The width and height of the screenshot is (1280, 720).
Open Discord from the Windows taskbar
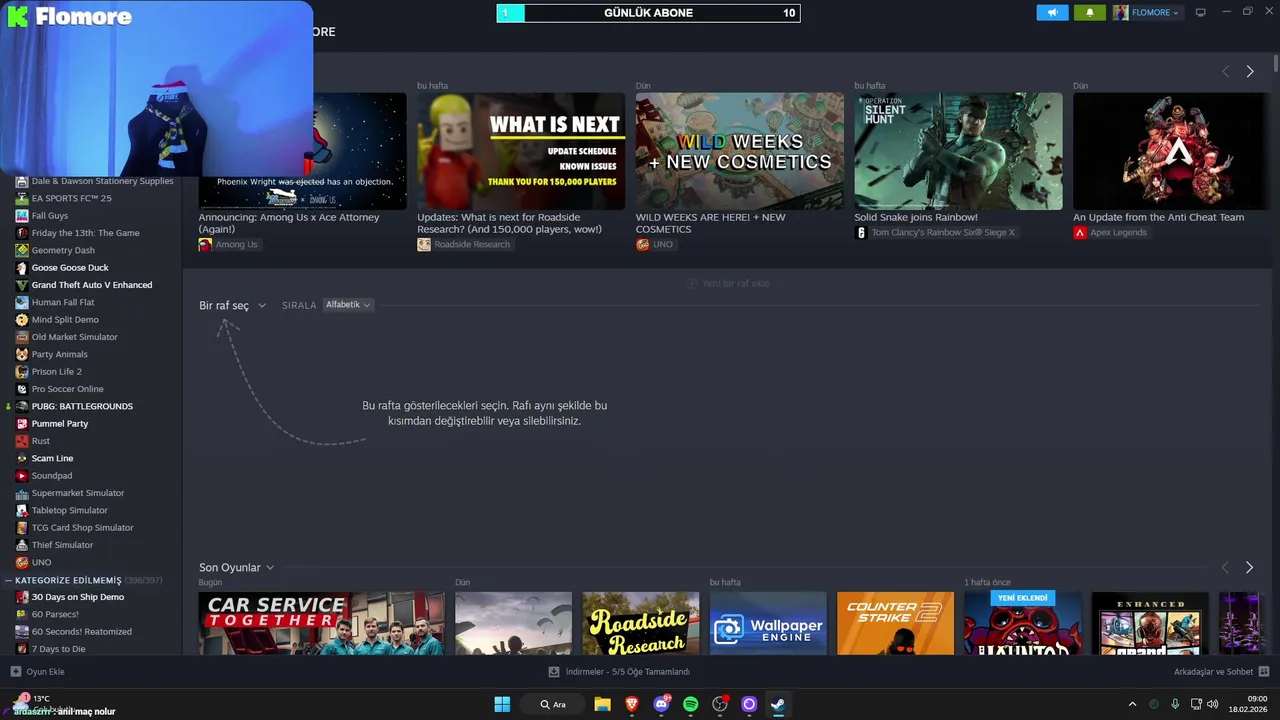point(661,704)
